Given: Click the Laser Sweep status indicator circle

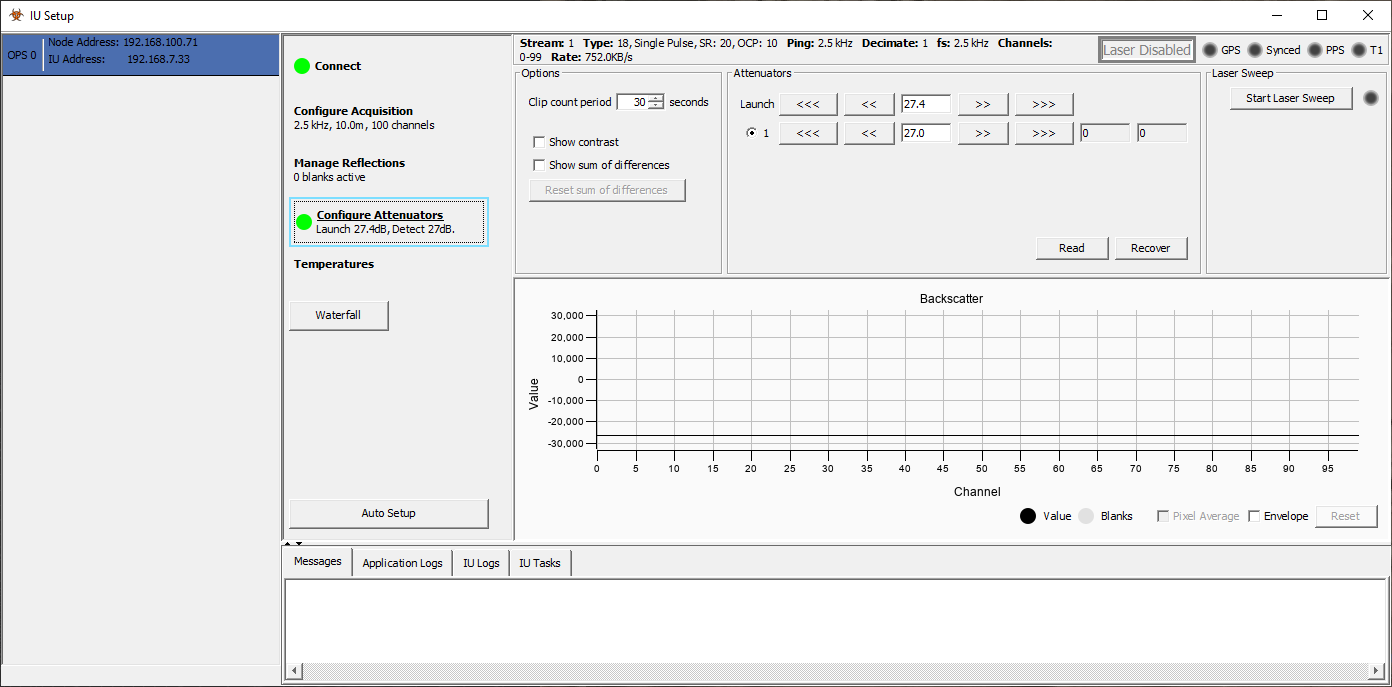Looking at the screenshot, I should [x=1371, y=98].
